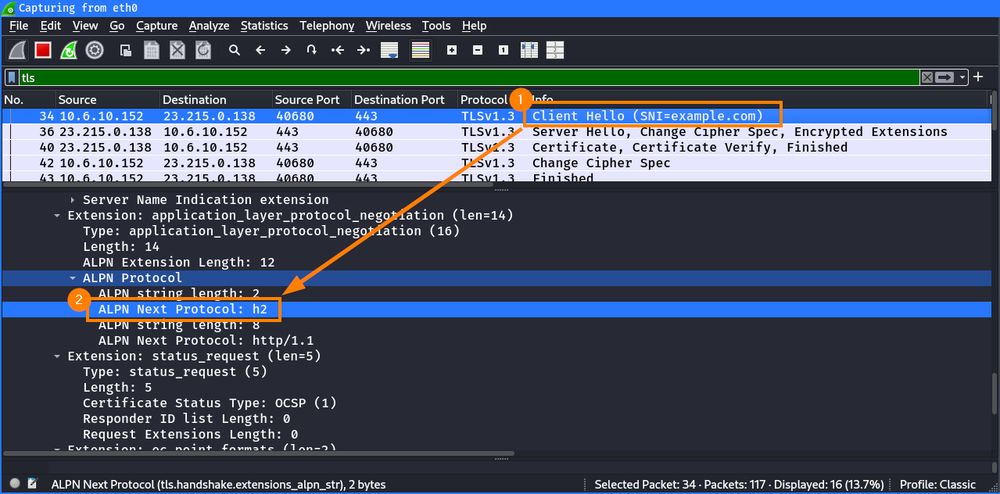The width and height of the screenshot is (1000, 494).
Task: Sort by Source Port column header
Action: coord(311,99)
